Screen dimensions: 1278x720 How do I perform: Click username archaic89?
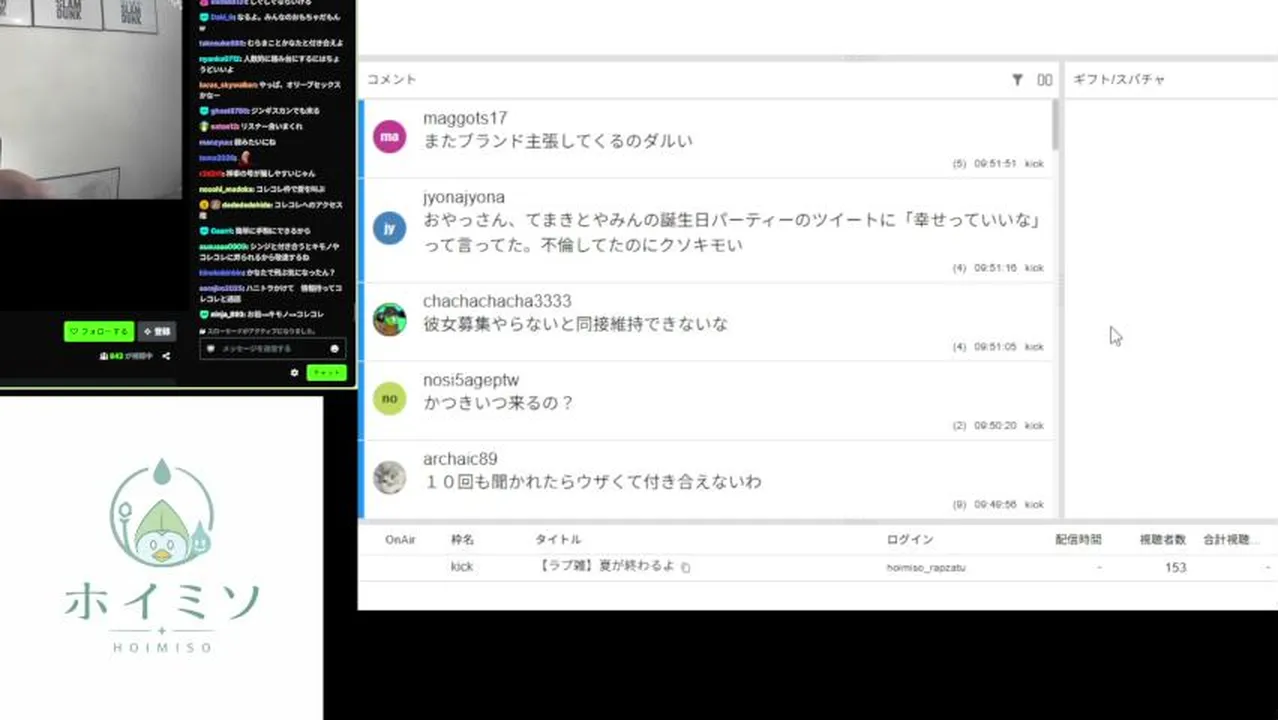point(460,459)
